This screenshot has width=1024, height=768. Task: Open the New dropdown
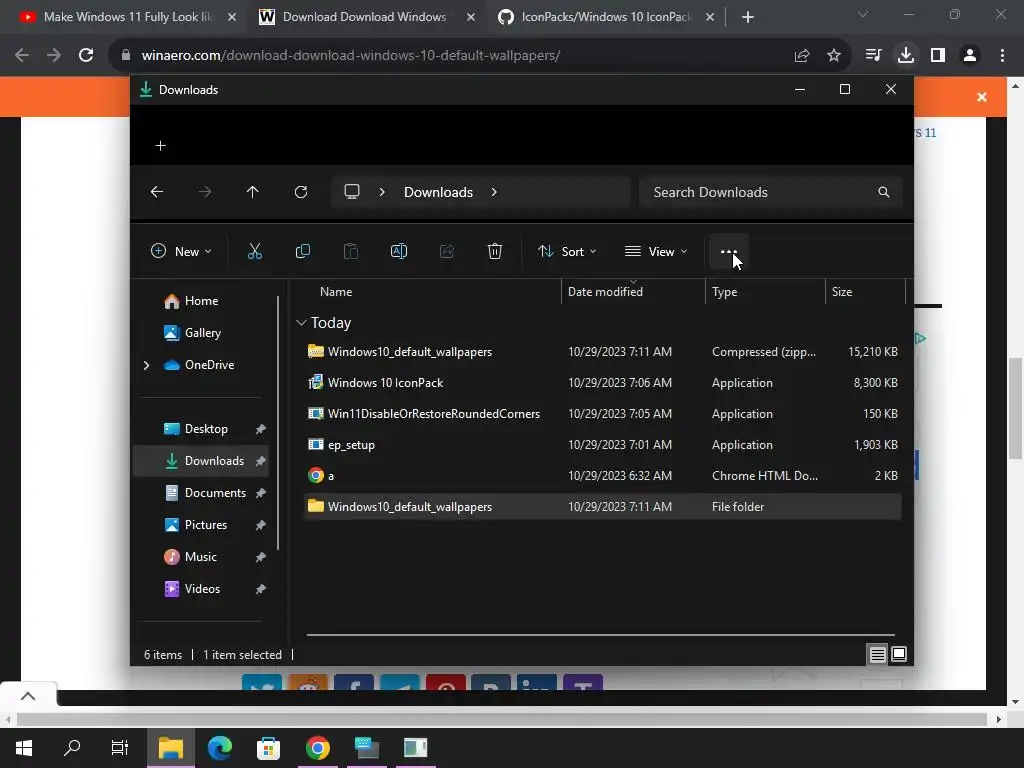tap(182, 251)
